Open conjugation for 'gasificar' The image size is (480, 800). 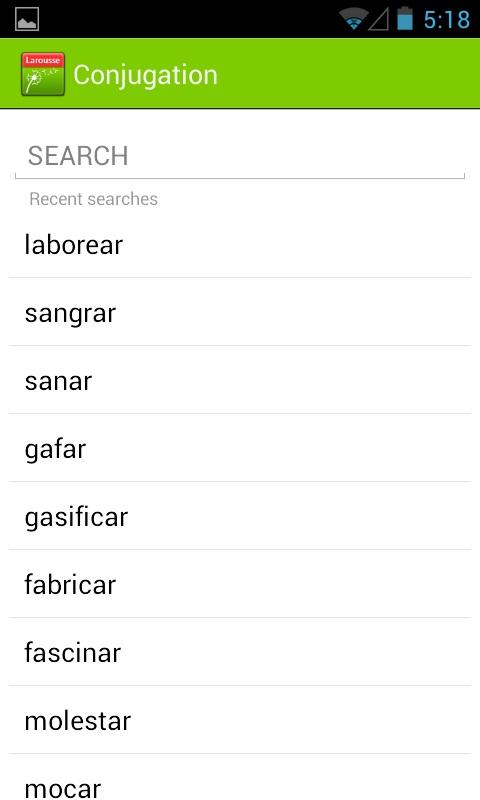(240, 516)
